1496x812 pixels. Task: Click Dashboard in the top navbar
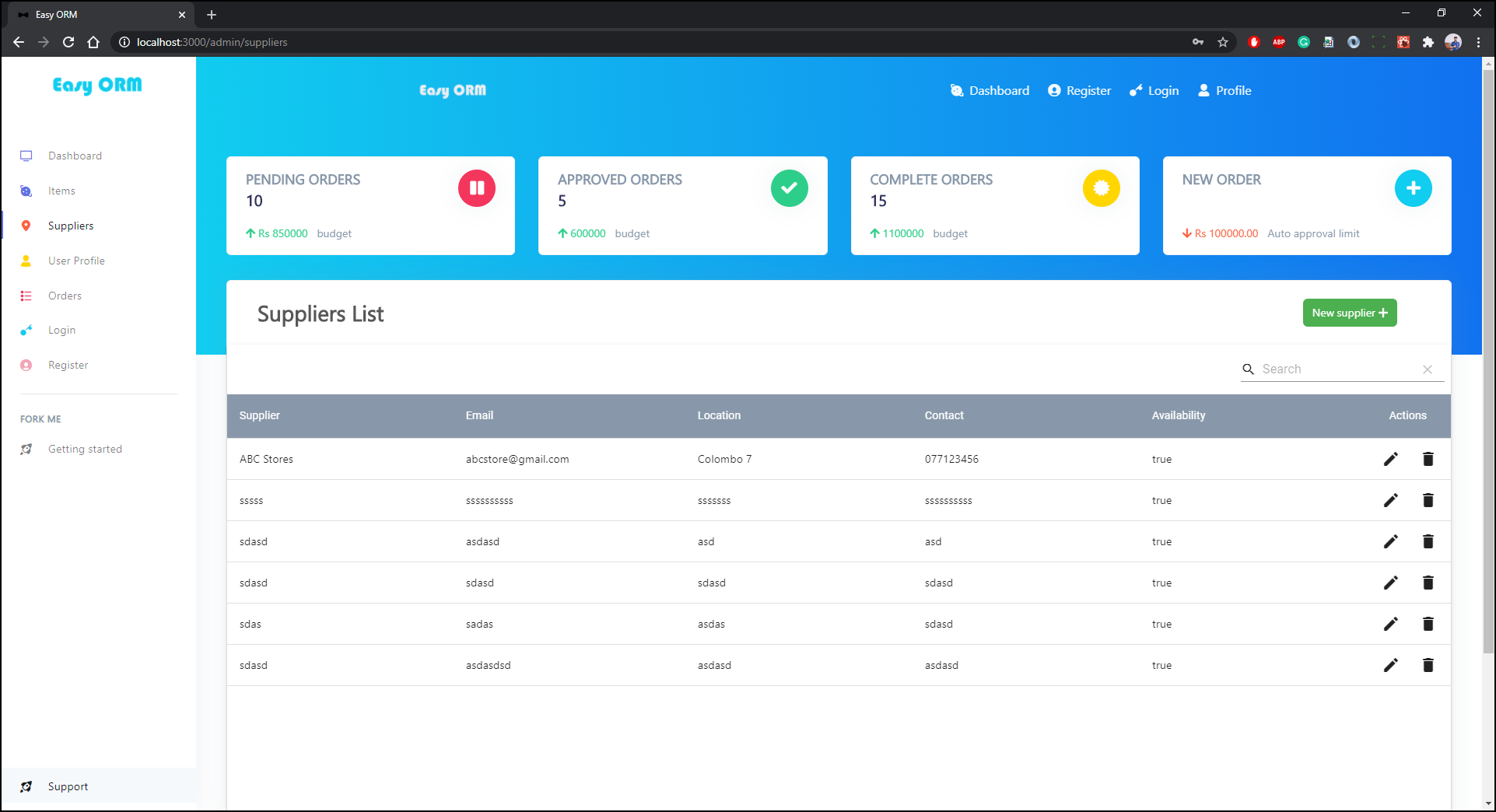[x=990, y=90]
